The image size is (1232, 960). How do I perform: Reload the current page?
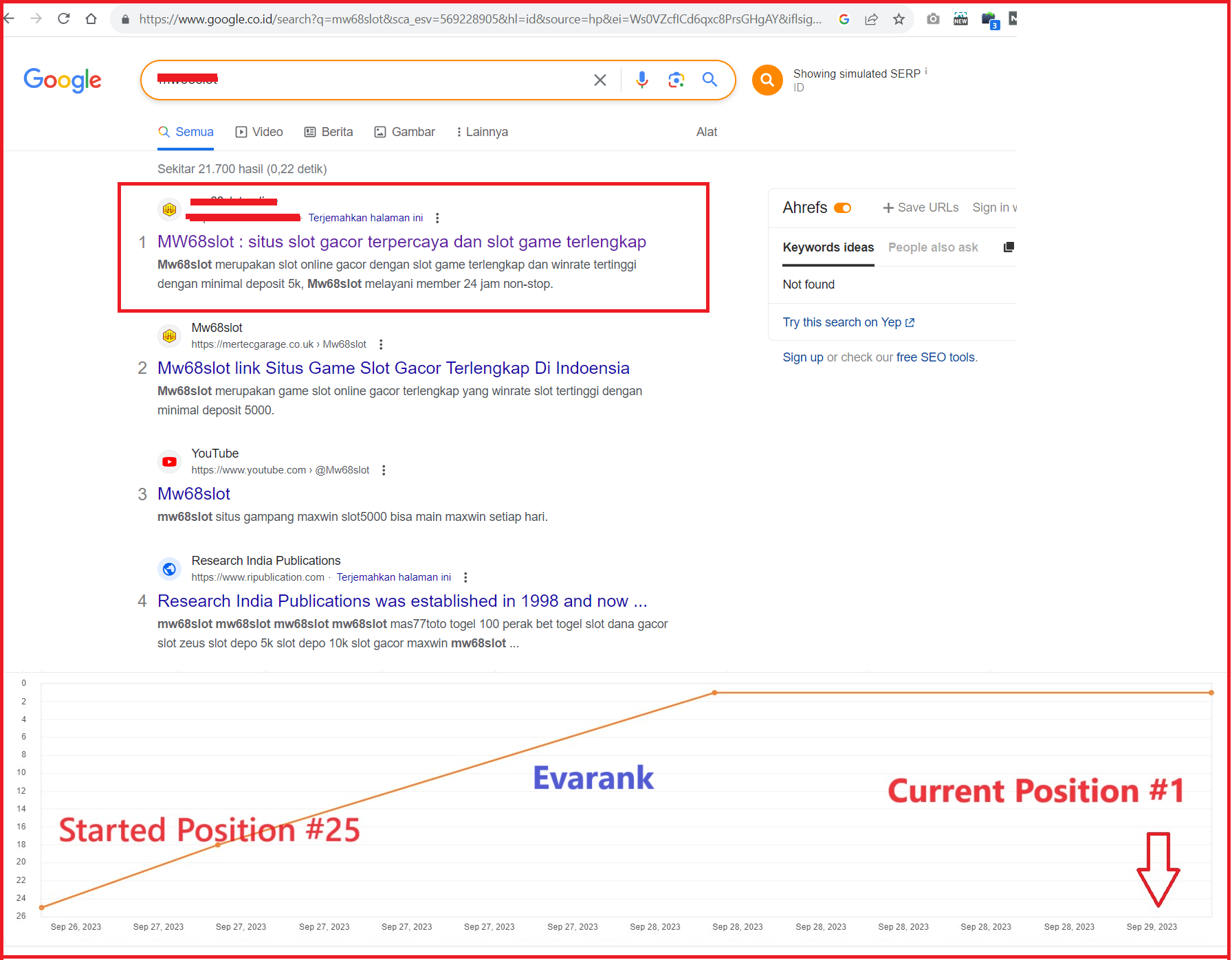pyautogui.click(x=64, y=19)
